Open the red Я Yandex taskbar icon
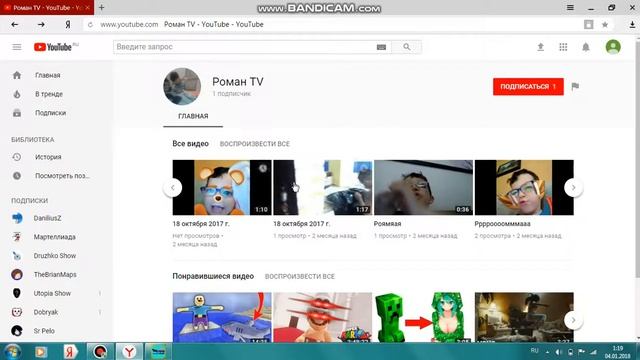The width and height of the screenshot is (640, 360). click(x=70, y=351)
